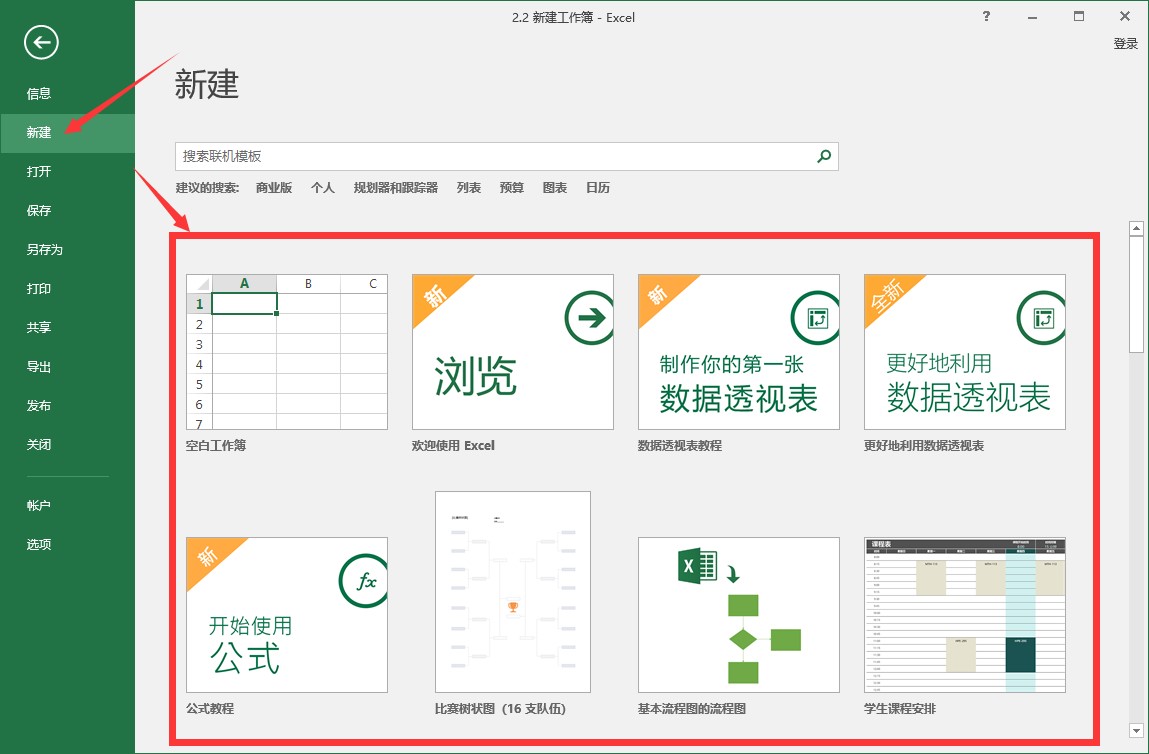Go to Export (导出) in sidebar
This screenshot has height=754, width=1149.
[x=39, y=367]
